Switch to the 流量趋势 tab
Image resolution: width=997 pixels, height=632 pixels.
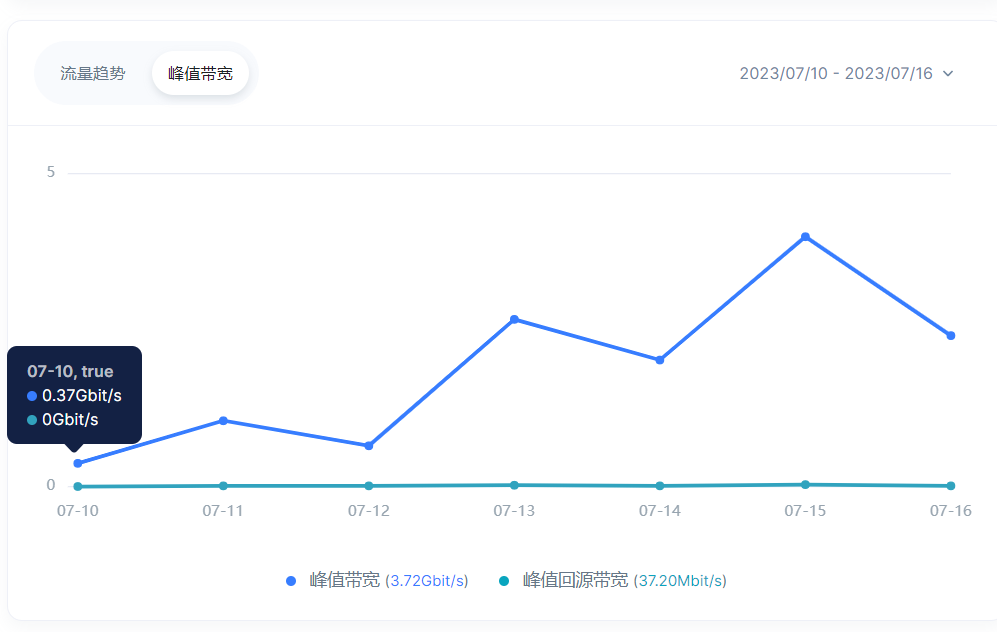93,73
